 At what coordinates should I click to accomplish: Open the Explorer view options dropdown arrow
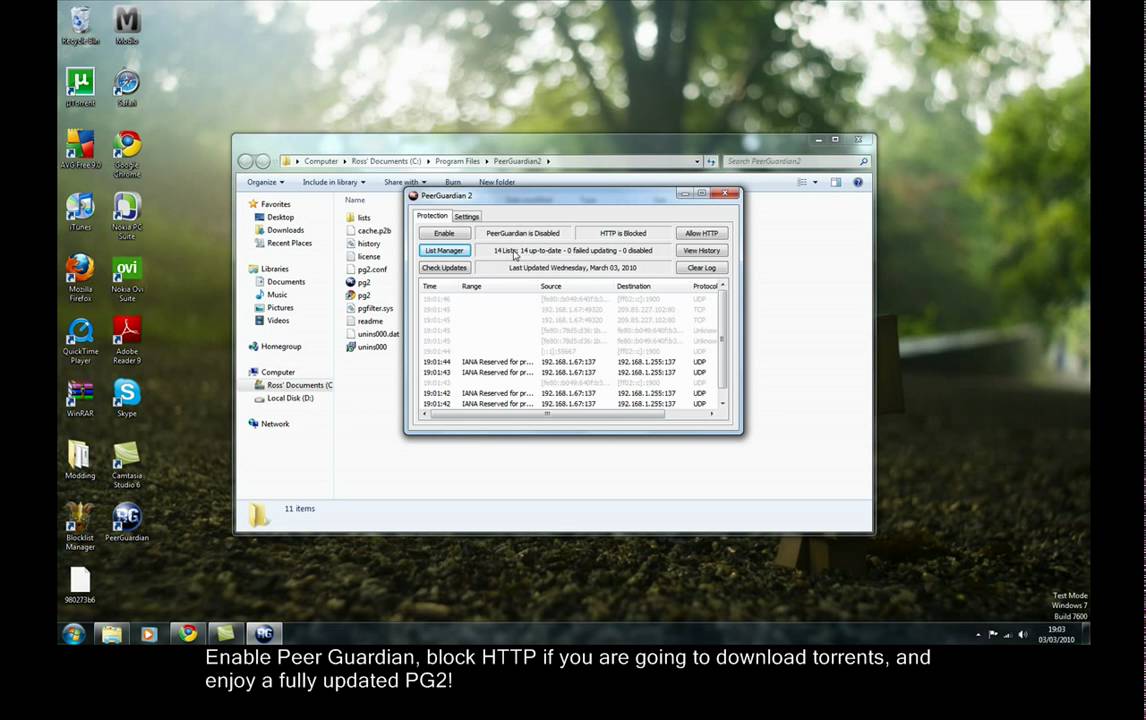click(x=815, y=182)
